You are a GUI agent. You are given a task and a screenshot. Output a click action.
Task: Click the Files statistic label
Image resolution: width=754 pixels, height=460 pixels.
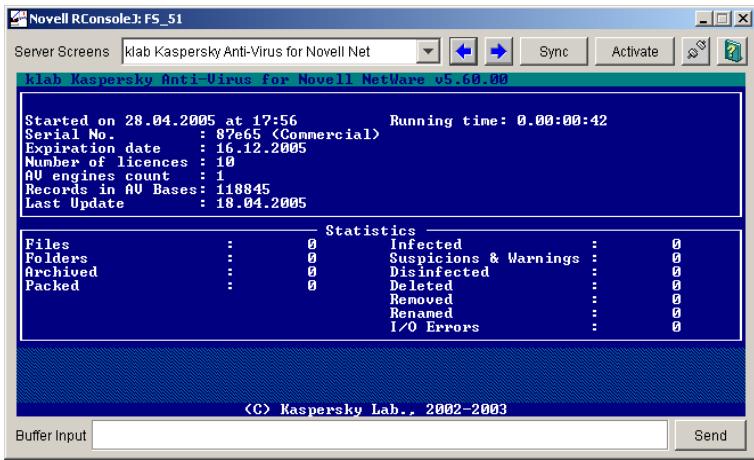tap(47, 244)
